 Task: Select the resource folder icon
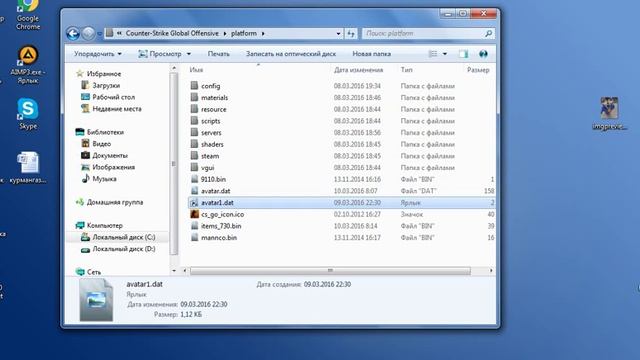click(x=194, y=109)
